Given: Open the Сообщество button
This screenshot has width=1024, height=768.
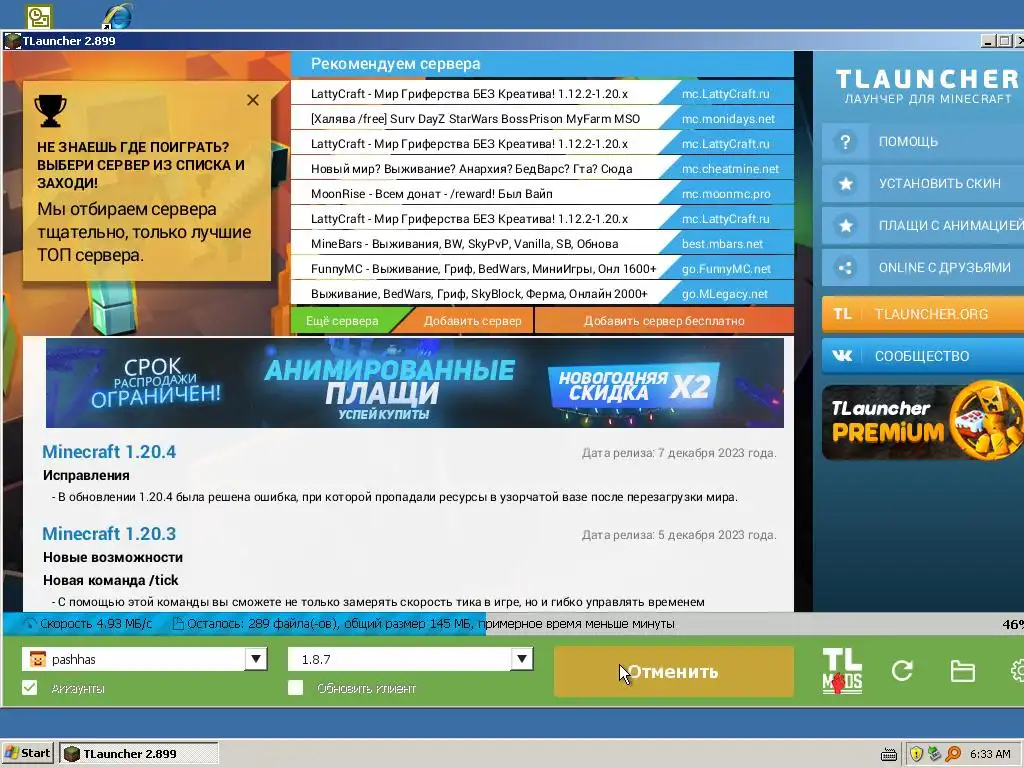Looking at the screenshot, I should pyautogui.click(x=922, y=356).
